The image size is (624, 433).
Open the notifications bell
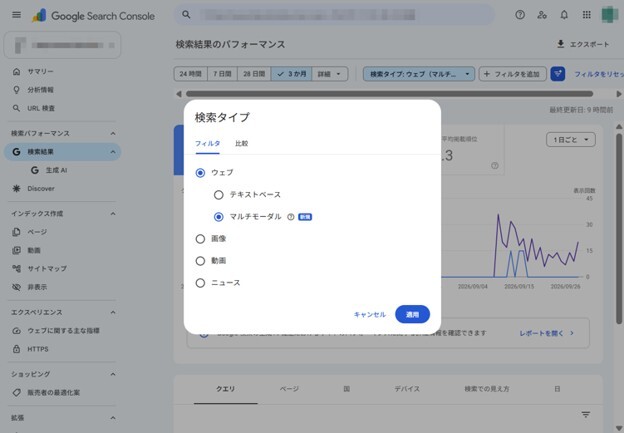(x=564, y=15)
